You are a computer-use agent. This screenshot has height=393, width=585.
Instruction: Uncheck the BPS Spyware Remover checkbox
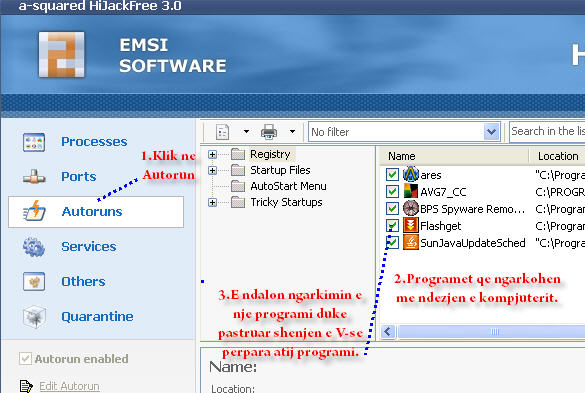pos(392,208)
